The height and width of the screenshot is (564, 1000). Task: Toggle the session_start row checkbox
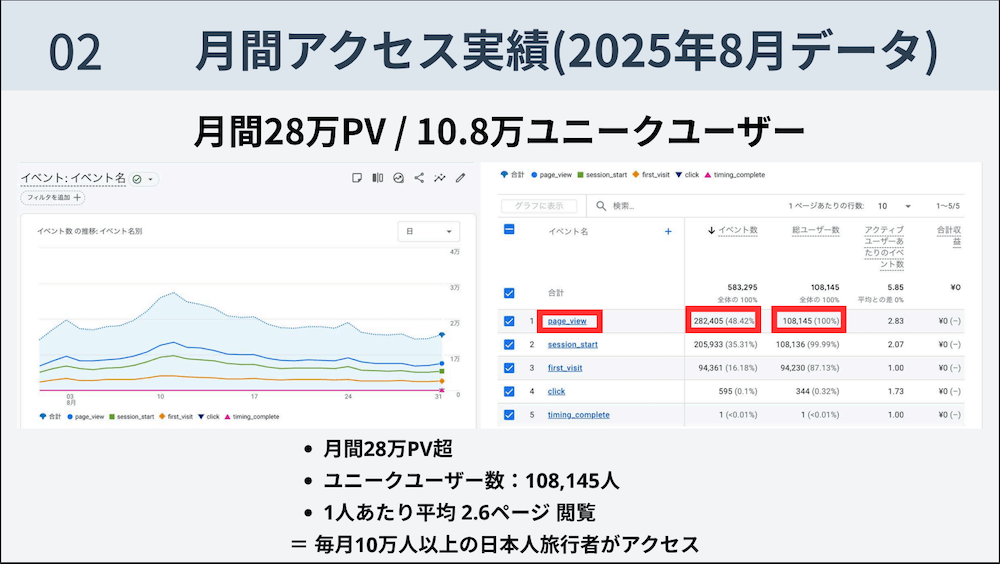pos(509,345)
